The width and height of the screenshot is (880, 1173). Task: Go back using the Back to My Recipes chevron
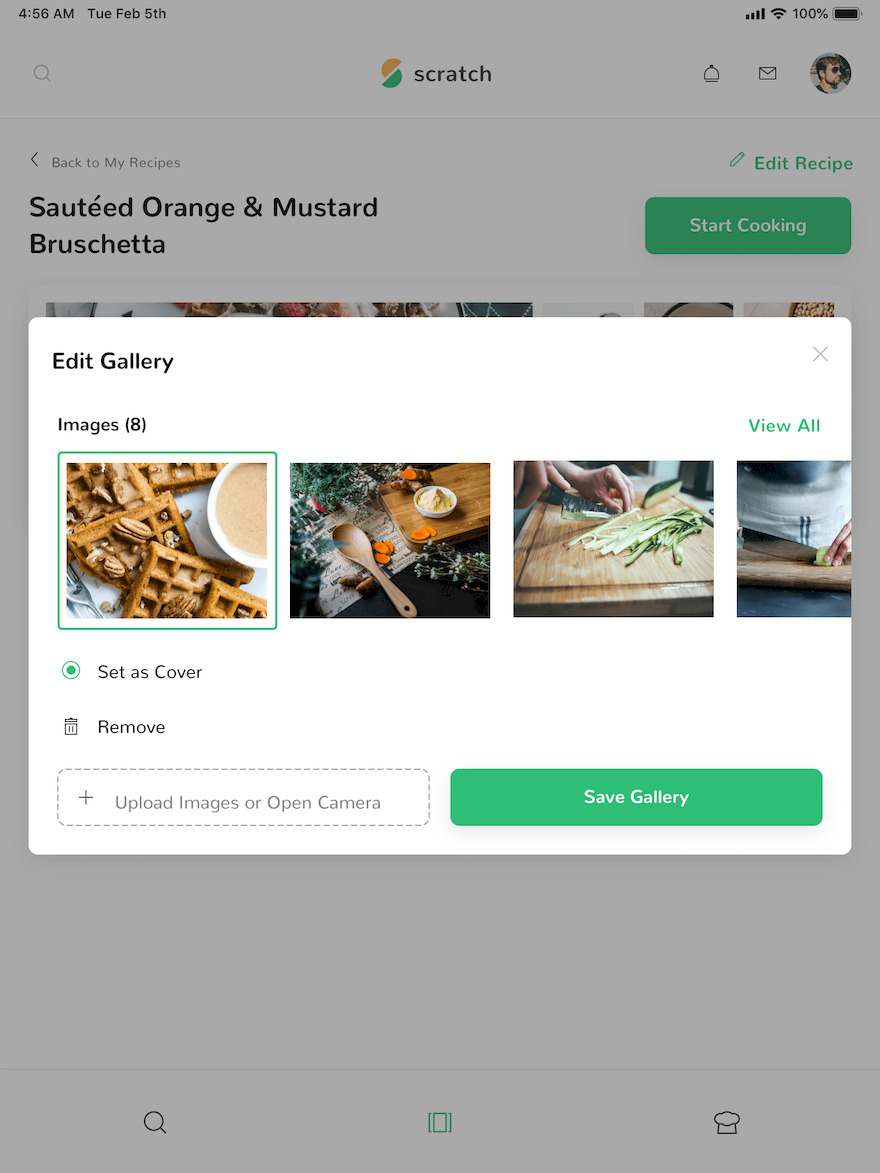[34, 159]
